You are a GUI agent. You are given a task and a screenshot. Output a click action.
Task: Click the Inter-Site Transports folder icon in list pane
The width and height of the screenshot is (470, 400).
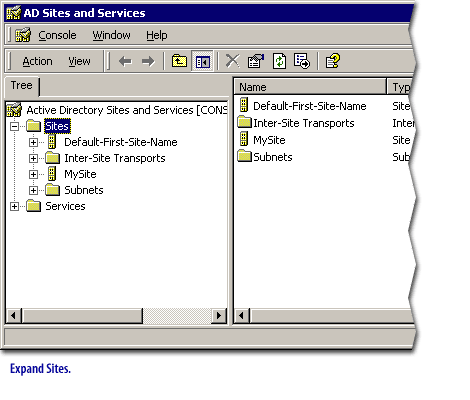(244, 122)
